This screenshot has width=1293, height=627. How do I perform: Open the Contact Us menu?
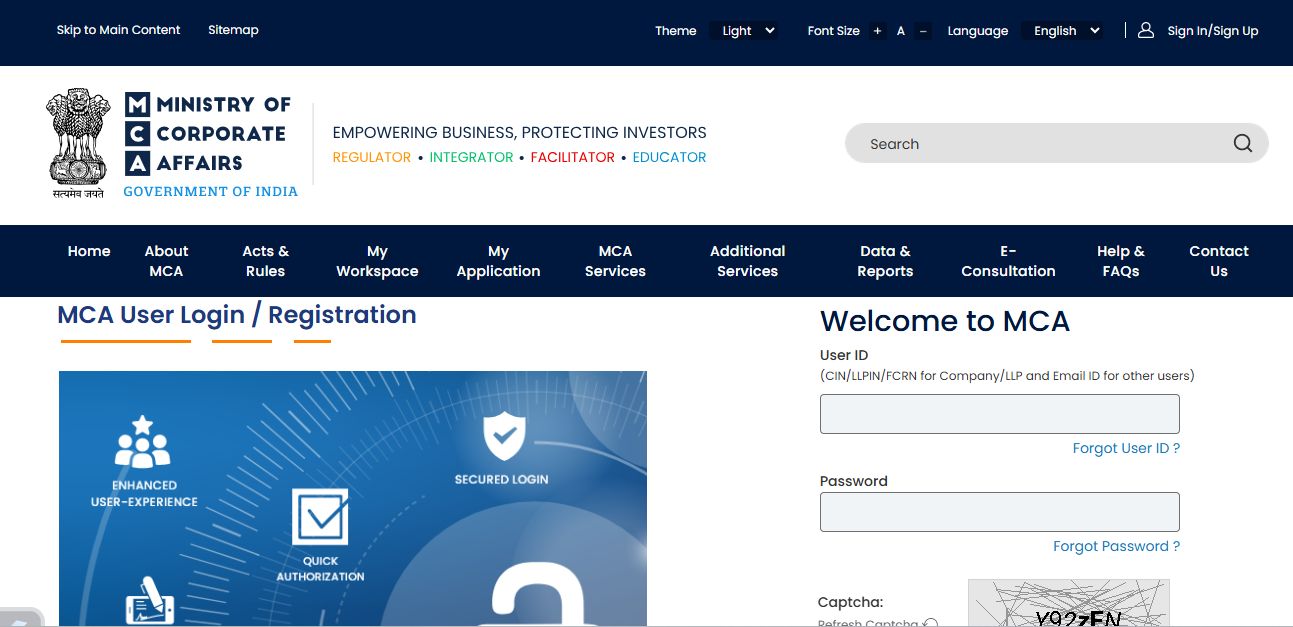1219,261
